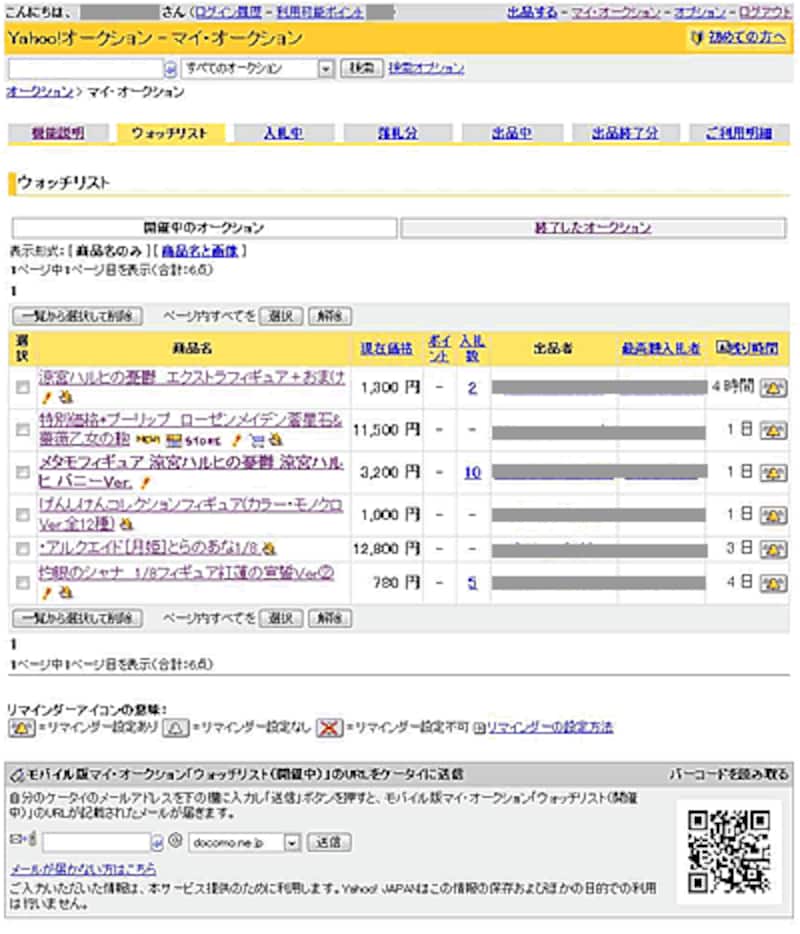
Task: Click the NEW badge in ローゼンメイデン row
Action: [x=148, y=440]
